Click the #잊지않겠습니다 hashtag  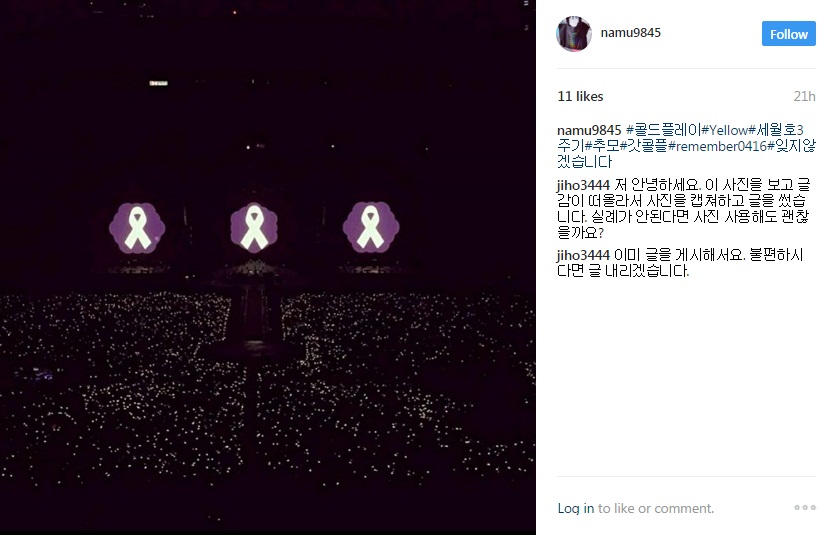click(x=791, y=146)
